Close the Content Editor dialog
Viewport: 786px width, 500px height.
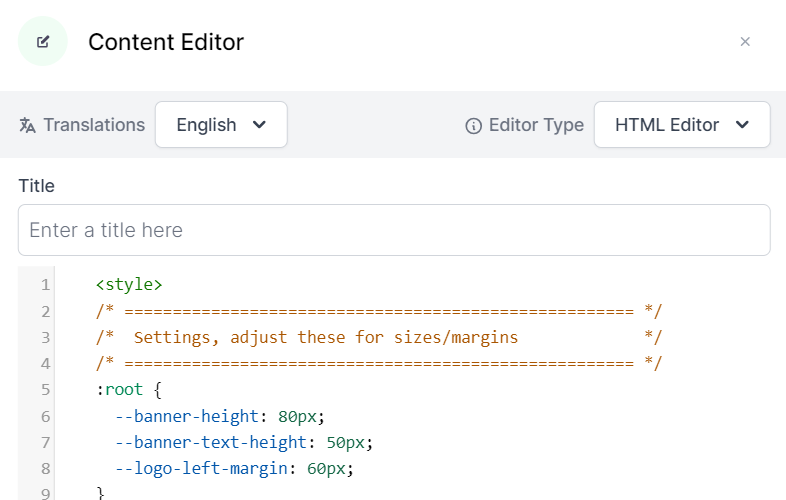(745, 42)
